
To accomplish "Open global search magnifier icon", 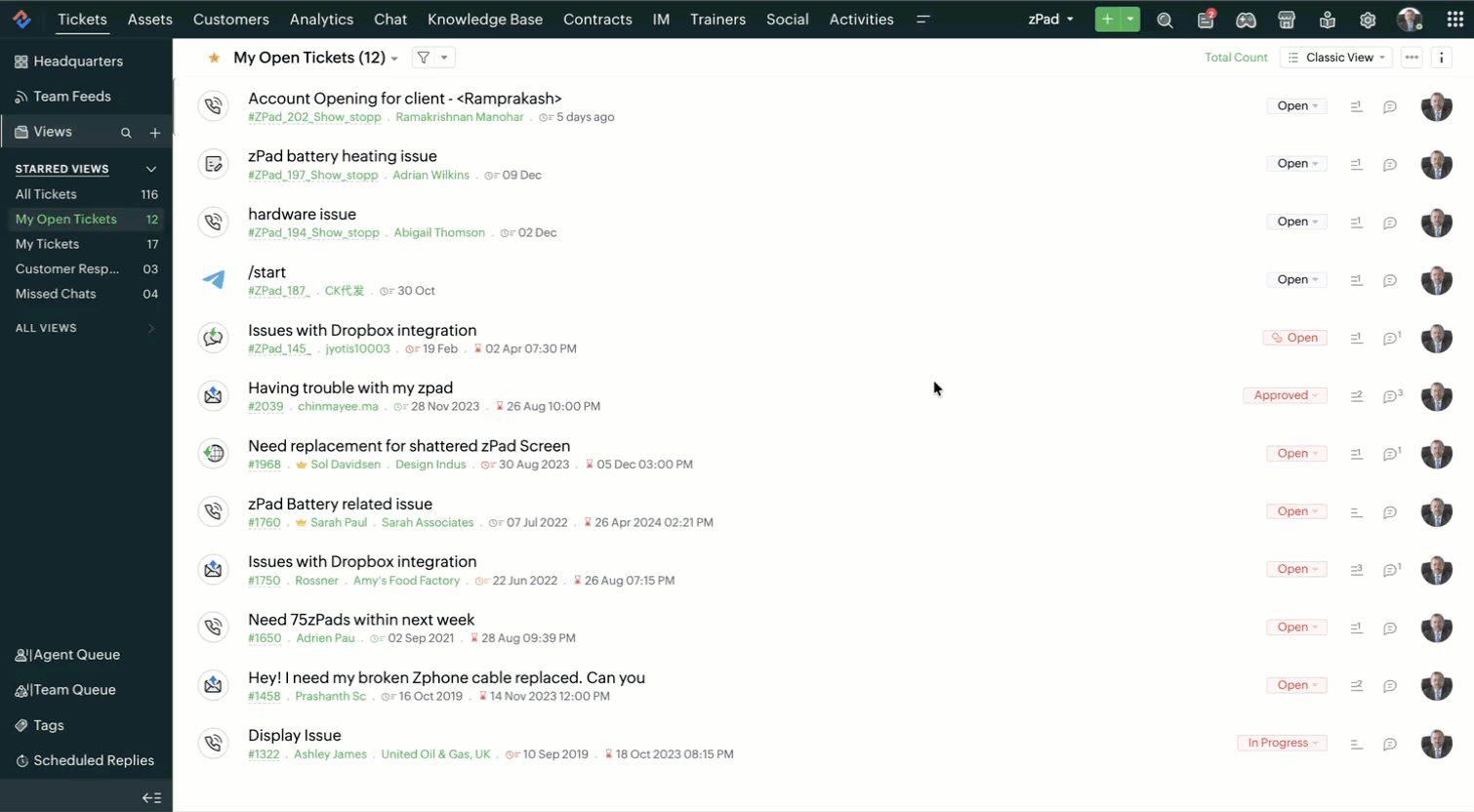I will coord(1165,20).
